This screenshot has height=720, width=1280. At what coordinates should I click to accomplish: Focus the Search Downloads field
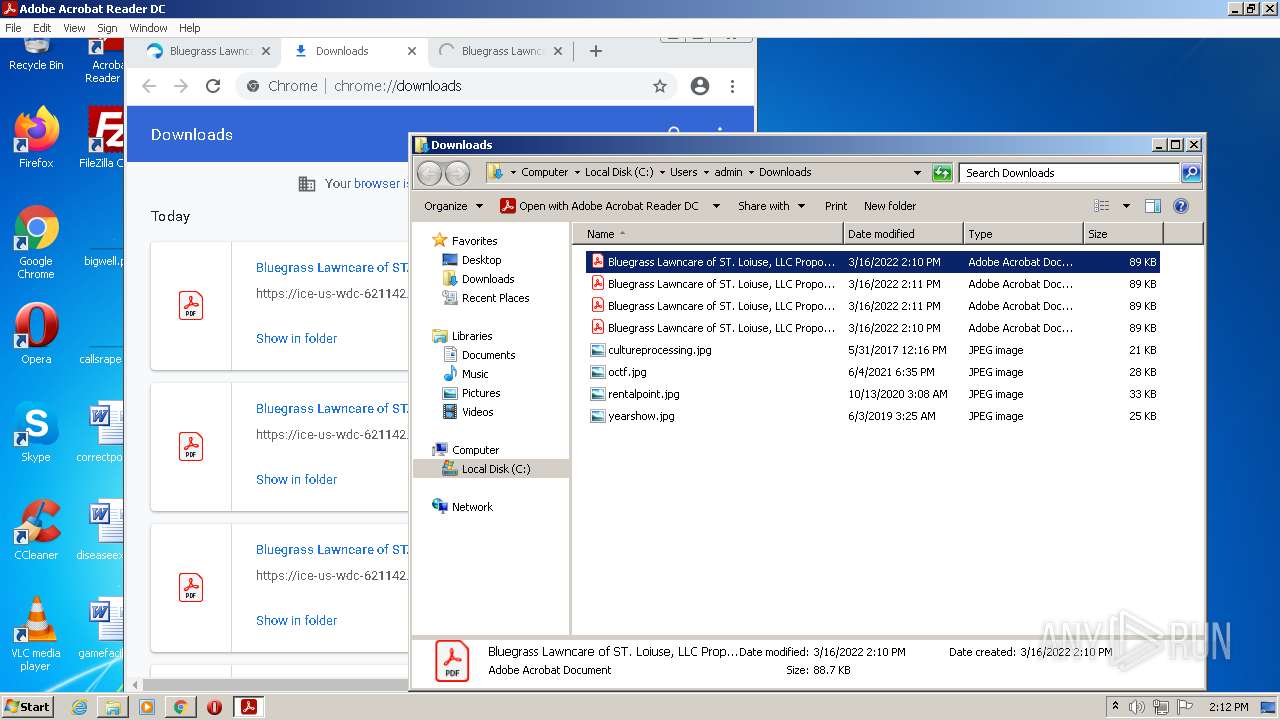pos(1069,173)
